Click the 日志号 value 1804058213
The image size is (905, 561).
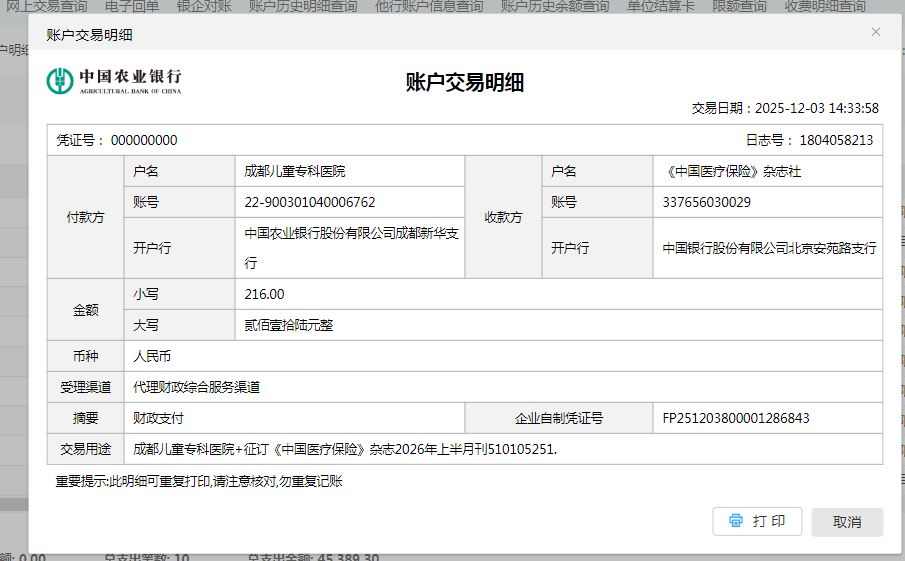836,140
